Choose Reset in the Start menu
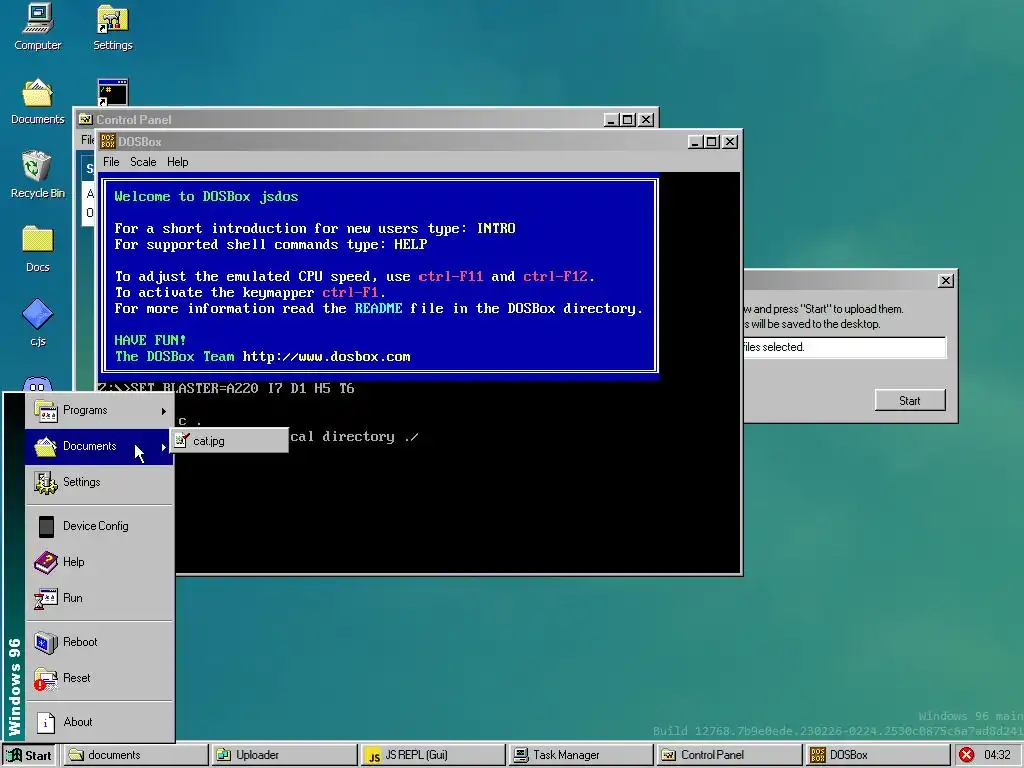Viewport: 1024px width, 768px height. 99,678
